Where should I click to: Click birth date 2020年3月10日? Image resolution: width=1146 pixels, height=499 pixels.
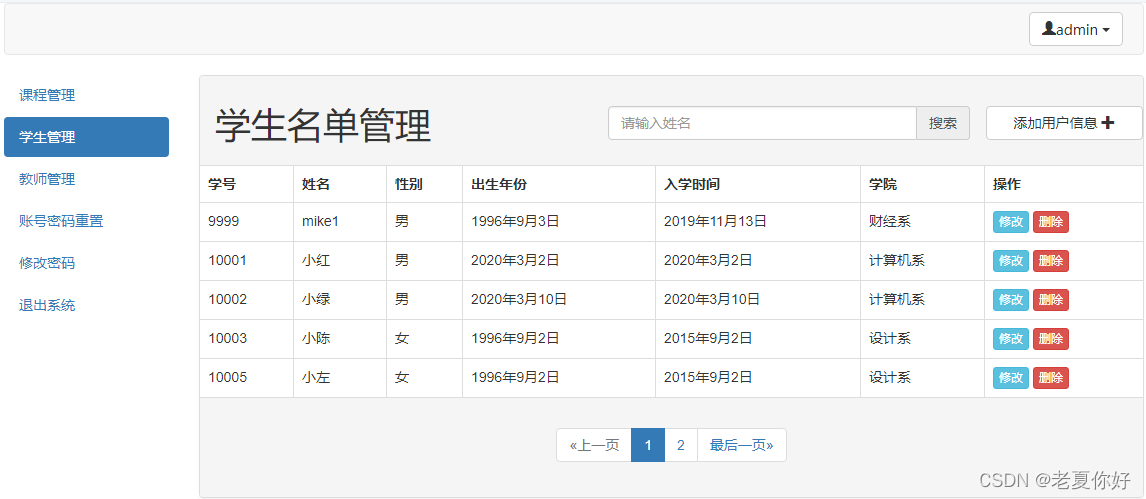(519, 300)
